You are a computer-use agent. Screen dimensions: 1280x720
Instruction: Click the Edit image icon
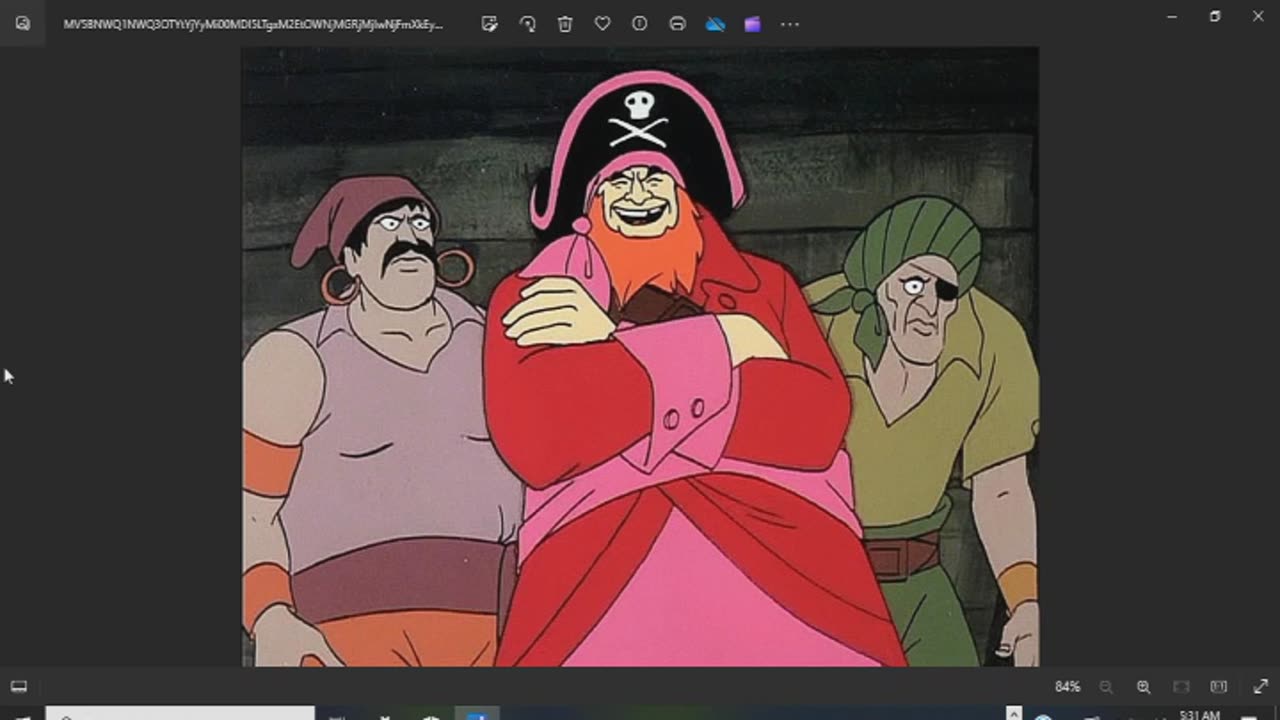click(x=489, y=24)
